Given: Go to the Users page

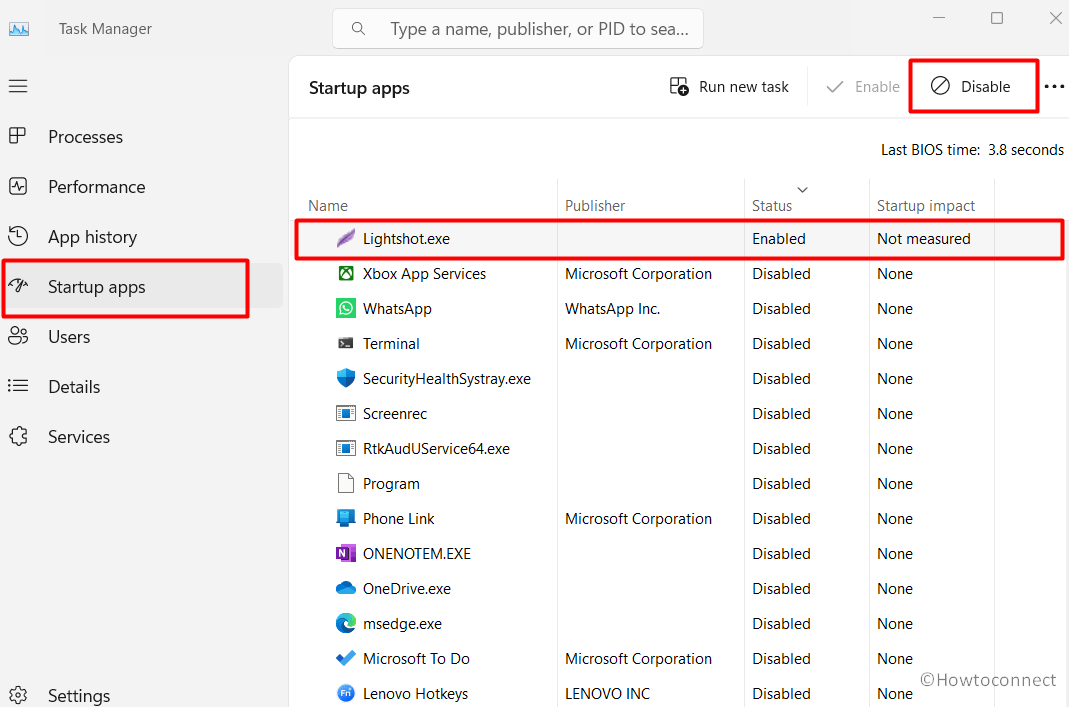Looking at the screenshot, I should coord(69,337).
